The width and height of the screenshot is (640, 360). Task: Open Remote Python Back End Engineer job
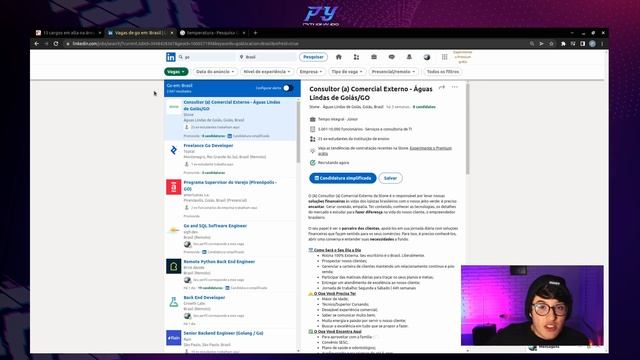point(219,262)
